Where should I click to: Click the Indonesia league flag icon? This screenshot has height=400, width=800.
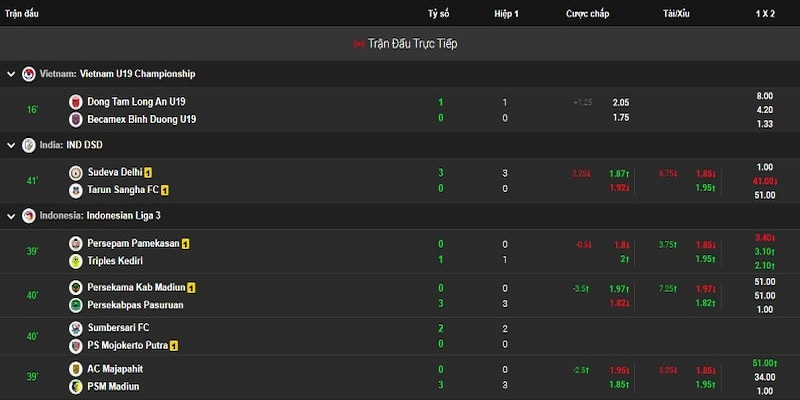[x=29, y=216]
